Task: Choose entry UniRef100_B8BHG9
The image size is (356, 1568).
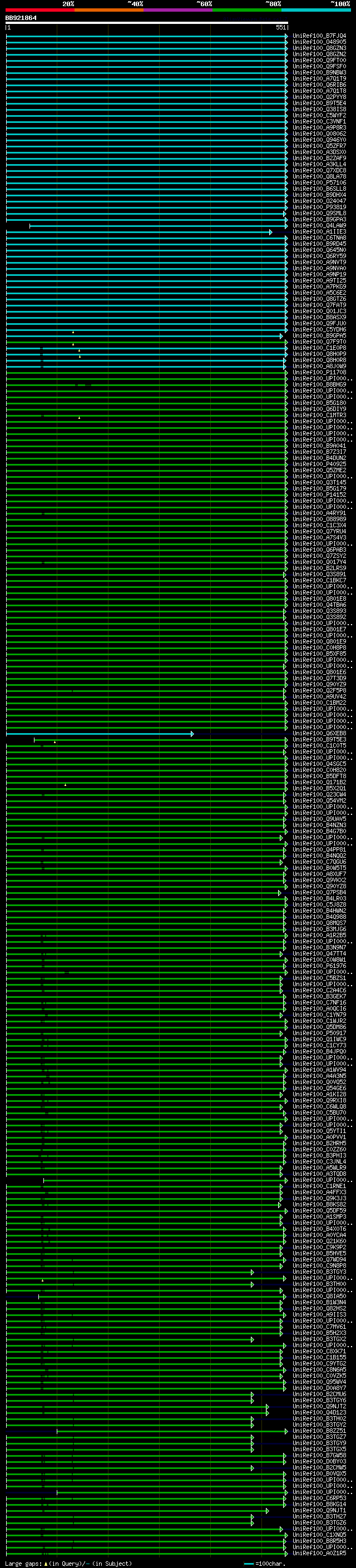Action: pyautogui.click(x=319, y=385)
